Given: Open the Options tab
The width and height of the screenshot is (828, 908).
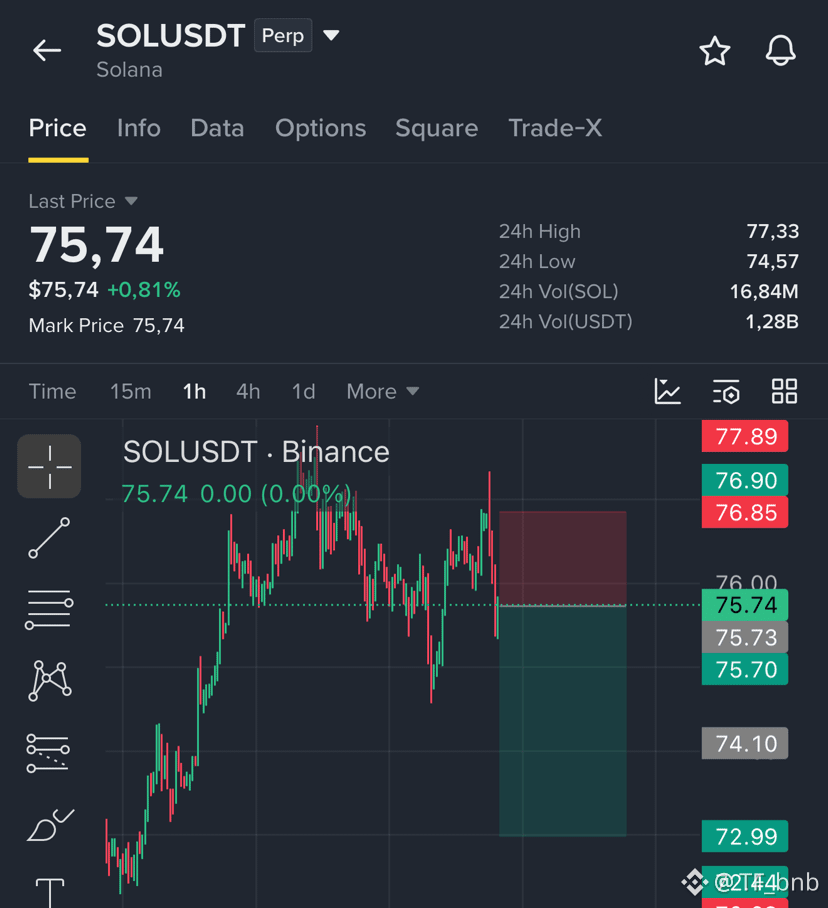Looking at the screenshot, I should [320, 128].
